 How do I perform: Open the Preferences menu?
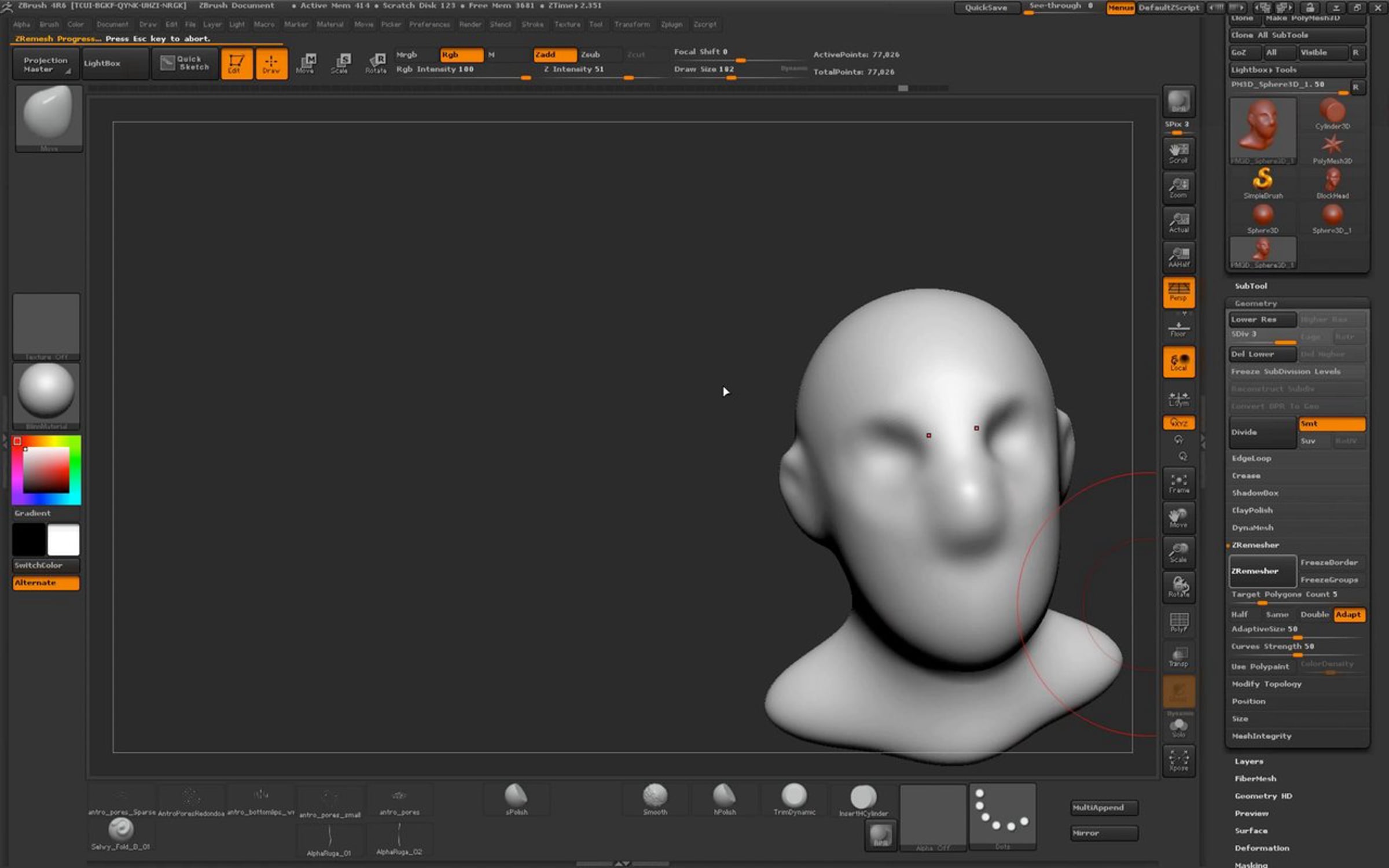tap(429, 24)
